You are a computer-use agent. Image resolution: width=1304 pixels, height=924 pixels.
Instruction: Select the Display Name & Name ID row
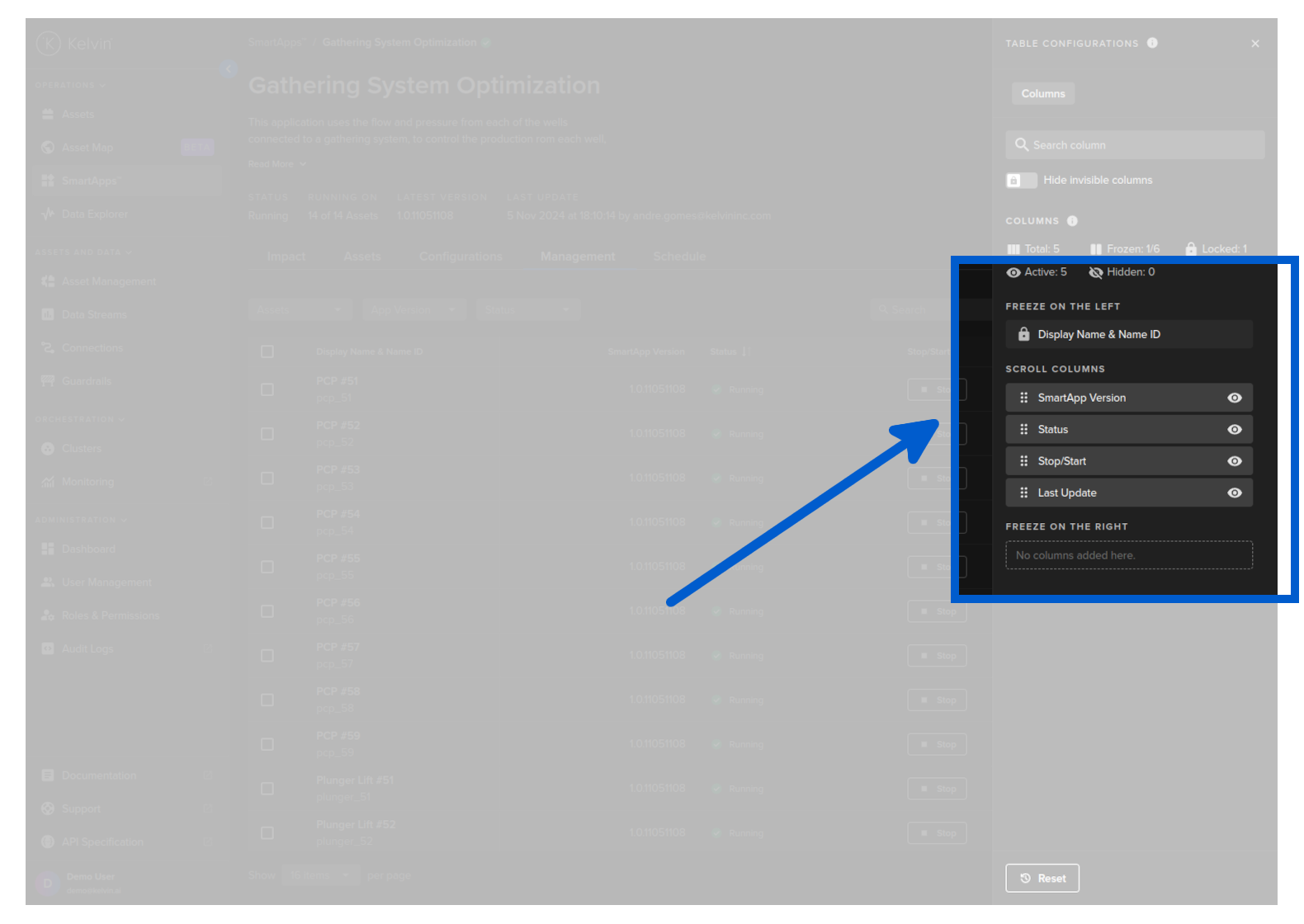click(x=1128, y=334)
